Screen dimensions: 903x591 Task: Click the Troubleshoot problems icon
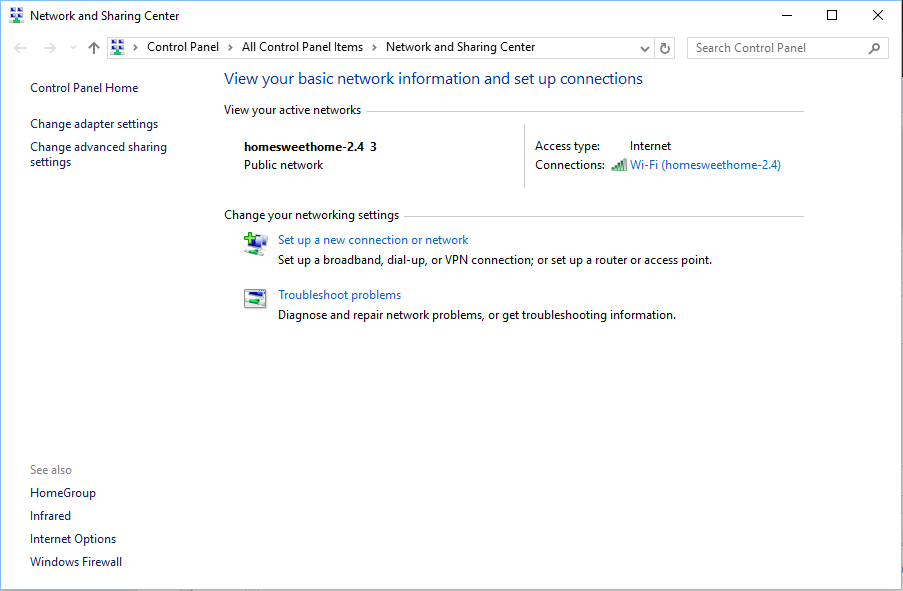click(256, 298)
